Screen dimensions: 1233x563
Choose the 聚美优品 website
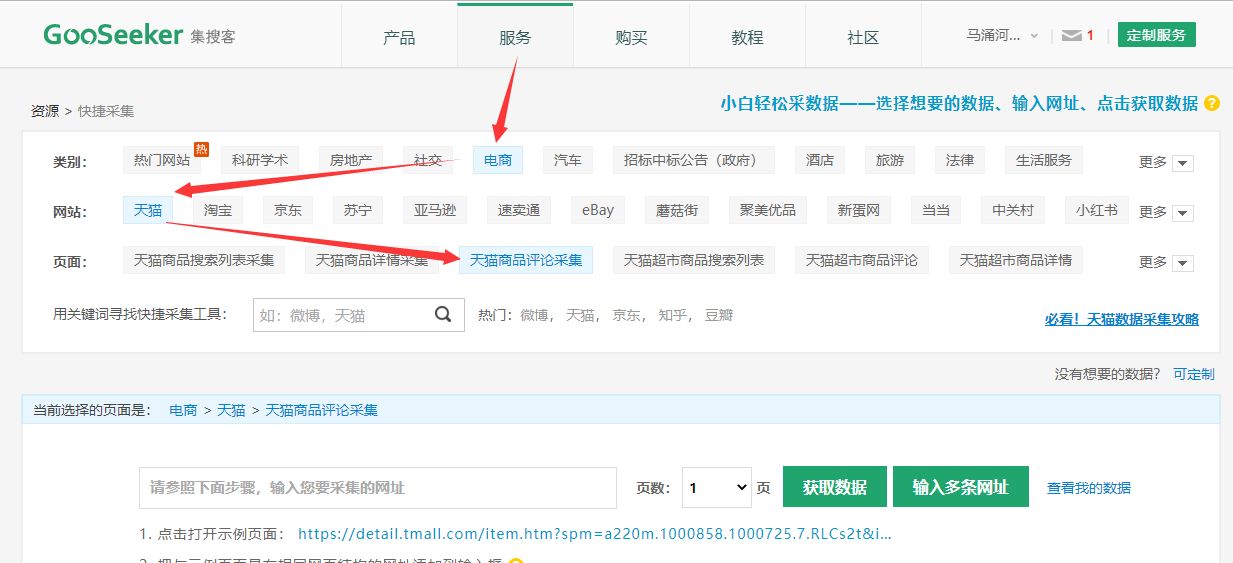[x=768, y=210]
